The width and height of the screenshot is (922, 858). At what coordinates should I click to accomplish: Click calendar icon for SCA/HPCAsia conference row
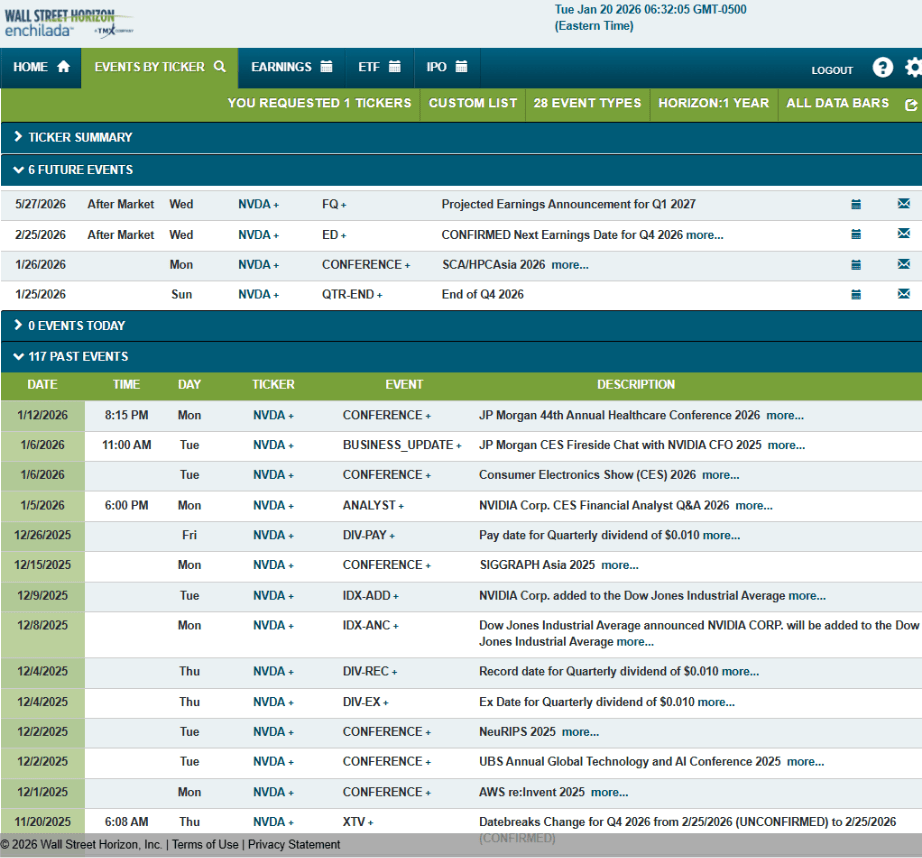[856, 265]
